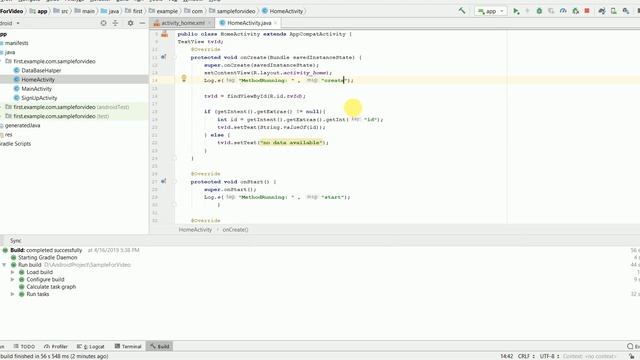Click onCreate() in editor breadcrumb bar
Screen dimensions: 640x360
click(x=235, y=230)
